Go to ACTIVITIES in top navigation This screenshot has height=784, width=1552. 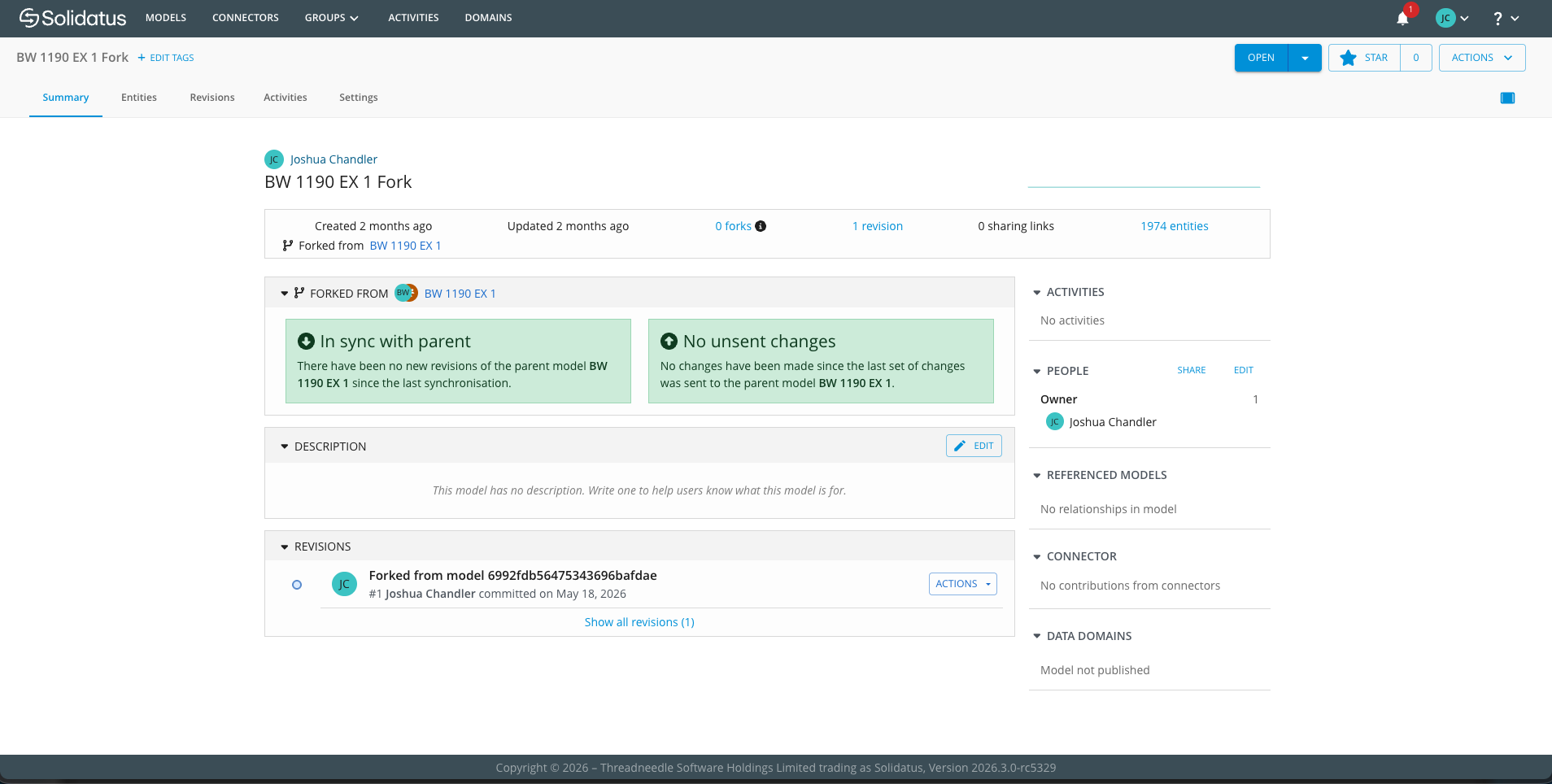[x=413, y=18]
